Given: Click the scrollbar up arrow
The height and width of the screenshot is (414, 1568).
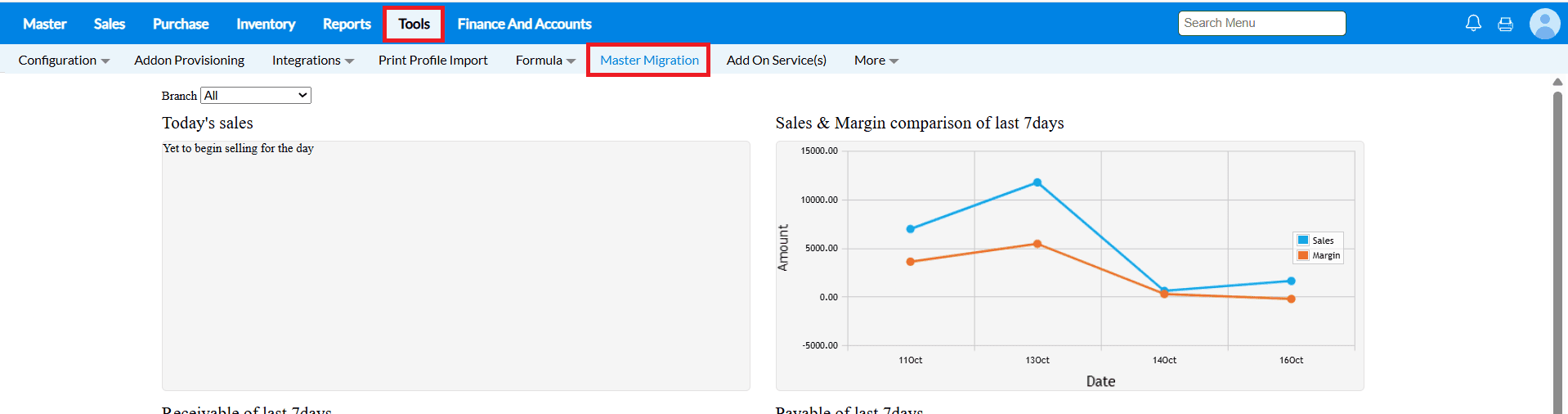Looking at the screenshot, I should [x=1557, y=82].
